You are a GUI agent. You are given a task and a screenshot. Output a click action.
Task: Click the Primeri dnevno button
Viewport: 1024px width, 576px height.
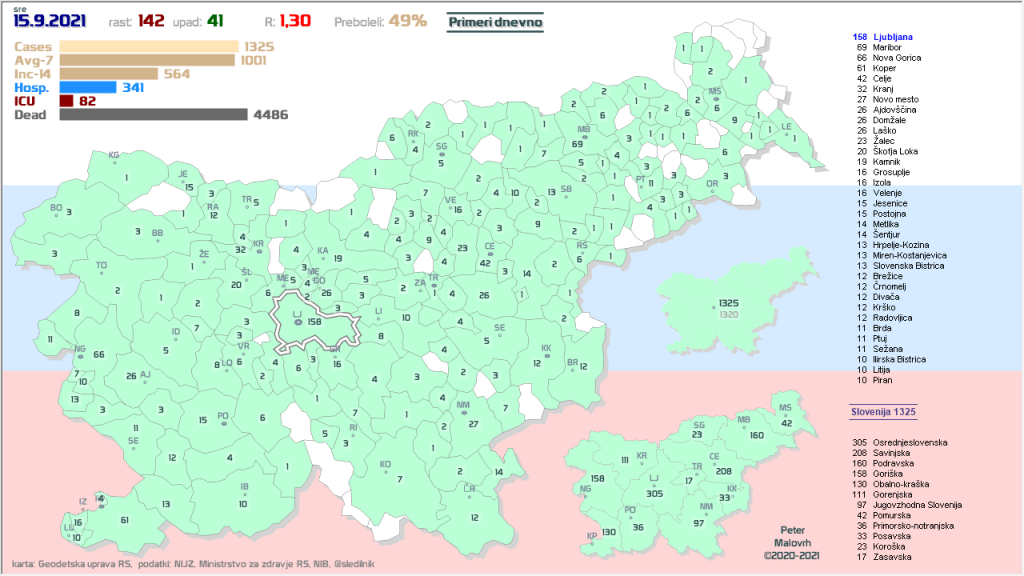coord(496,21)
